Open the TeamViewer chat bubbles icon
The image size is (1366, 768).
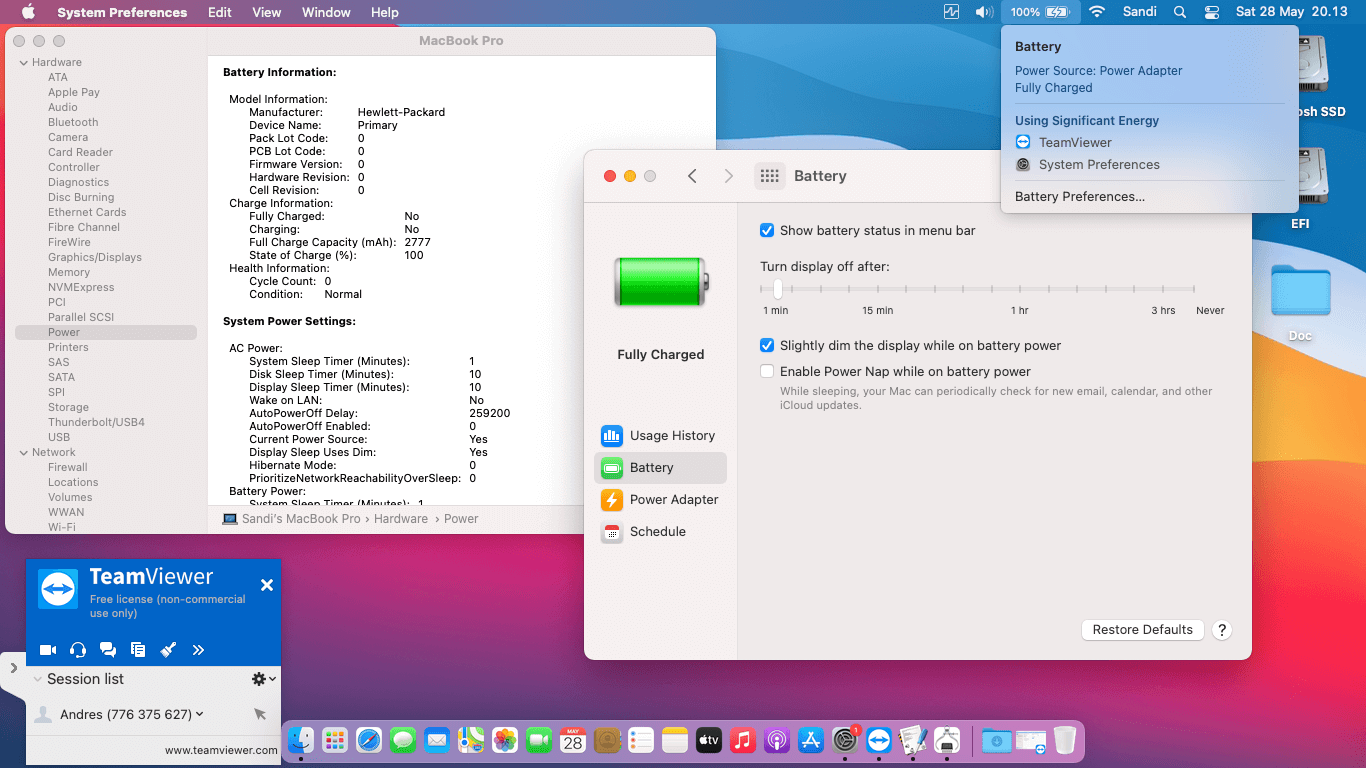[108, 650]
